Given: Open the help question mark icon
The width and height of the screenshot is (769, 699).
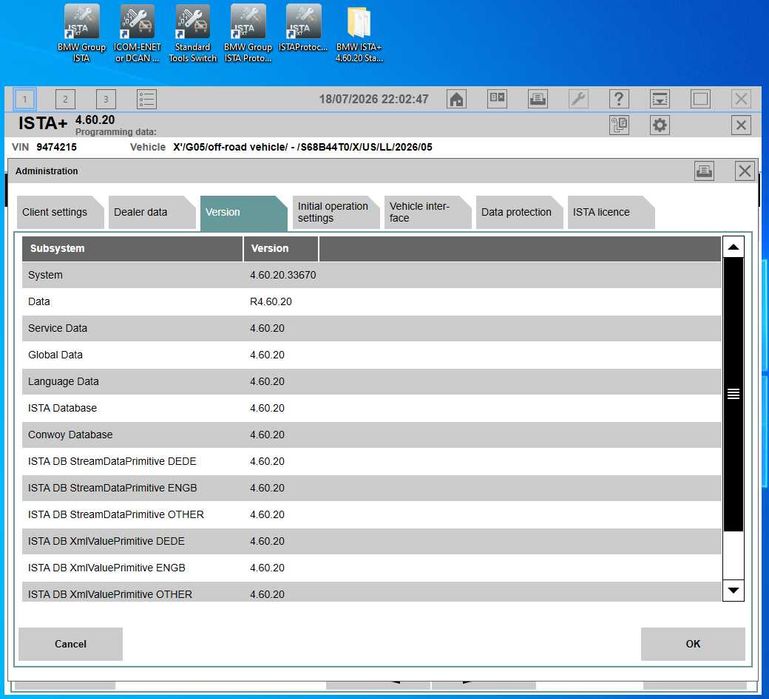Looking at the screenshot, I should pos(619,100).
